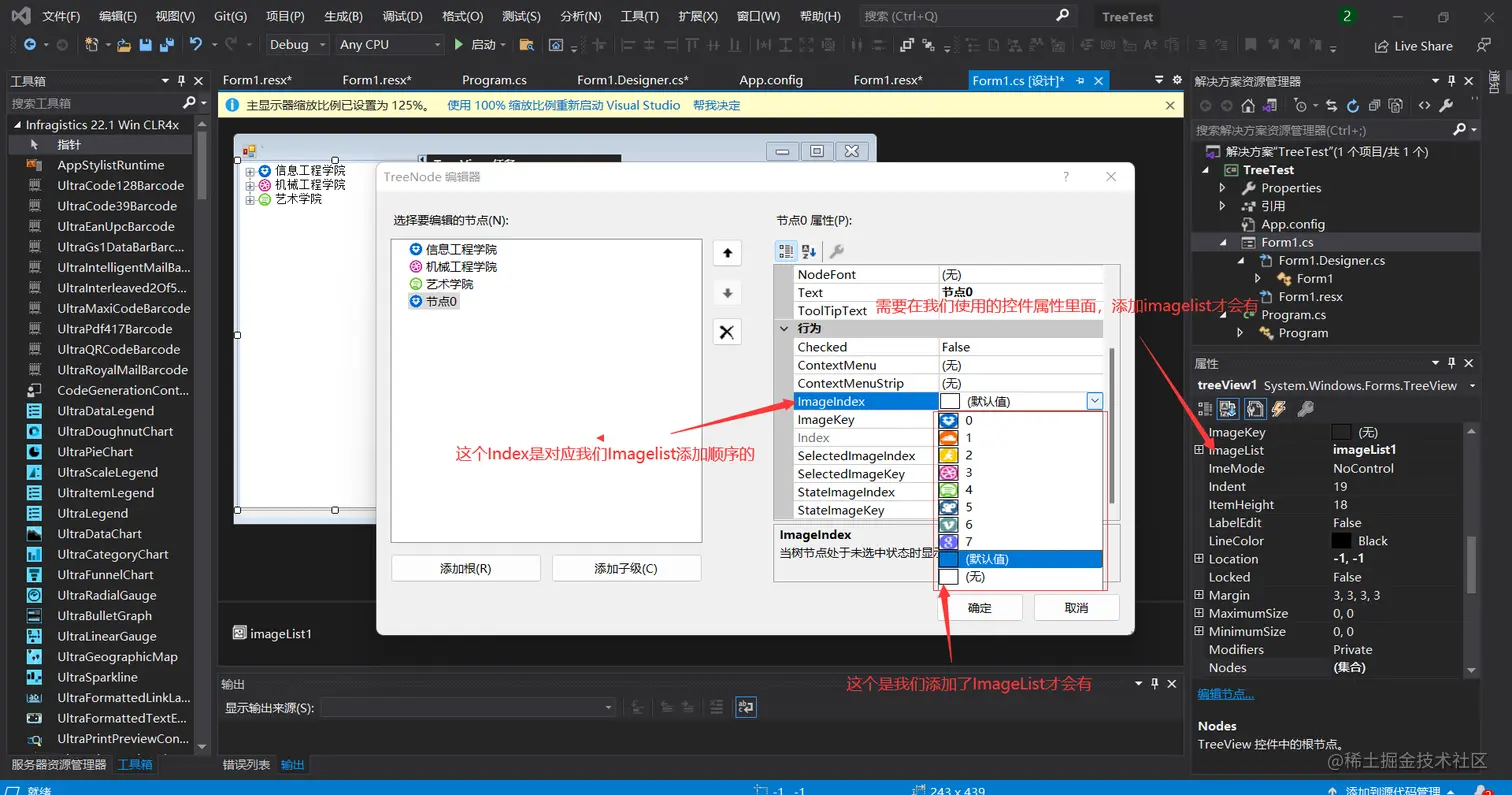This screenshot has height=795, width=1512.
Task: Move node down with the down arrow button
Action: coord(727,293)
